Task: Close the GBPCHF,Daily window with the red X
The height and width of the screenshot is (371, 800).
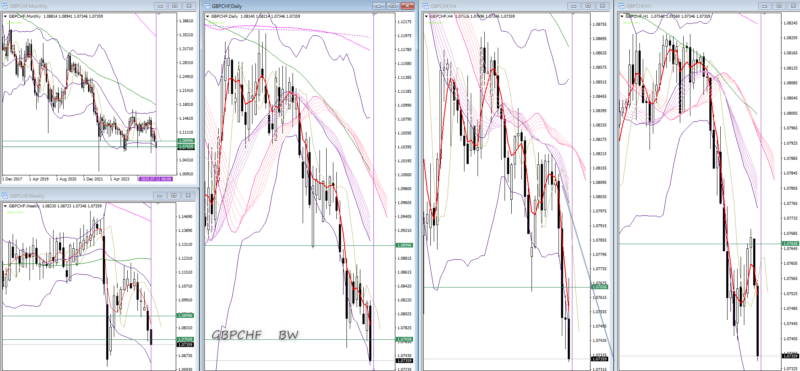Action: [407, 6]
